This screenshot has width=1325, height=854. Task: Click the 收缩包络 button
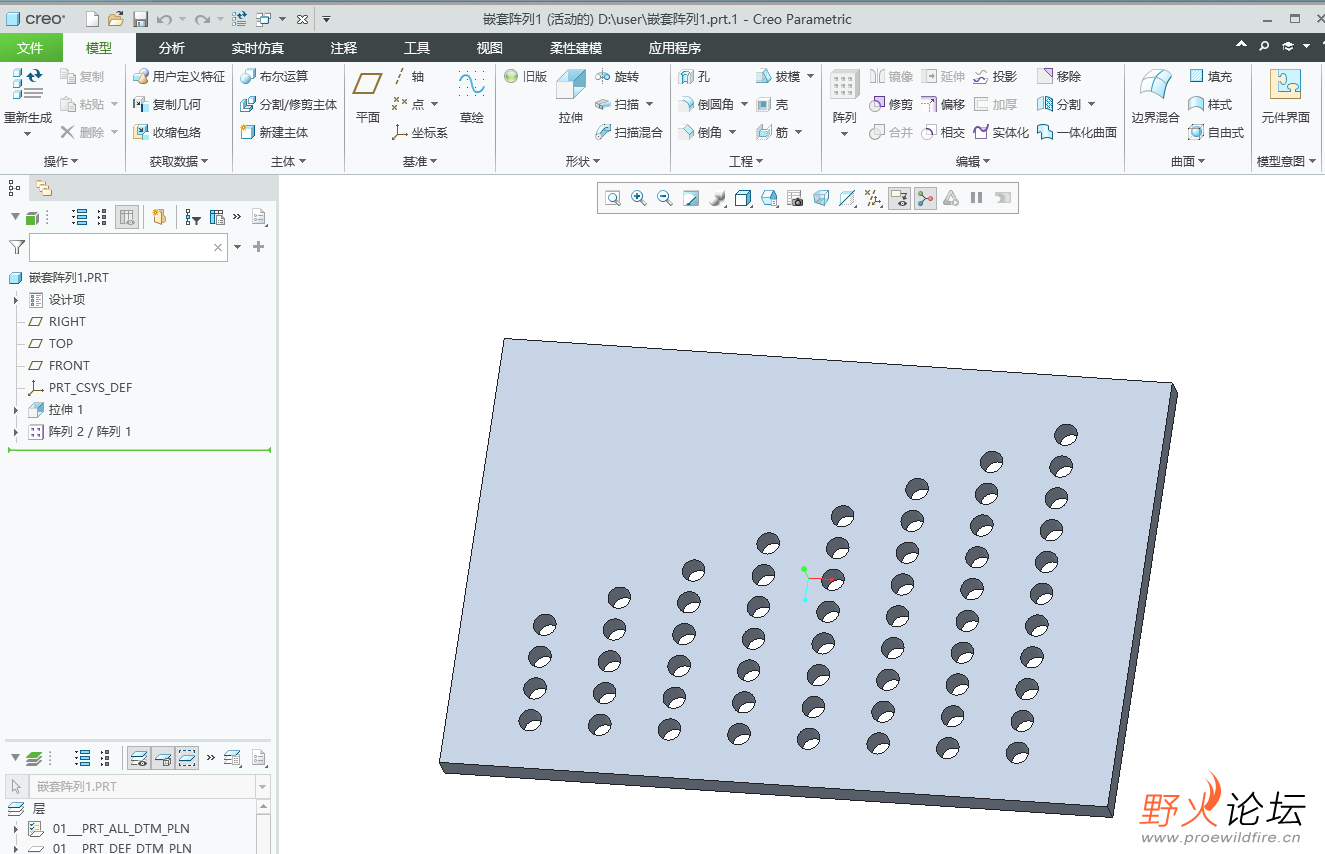pyautogui.click(x=167, y=132)
